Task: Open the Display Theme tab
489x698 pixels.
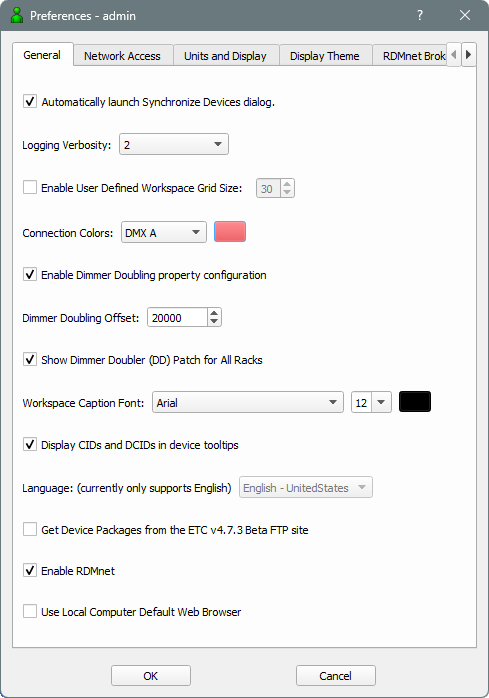Action: [325, 56]
